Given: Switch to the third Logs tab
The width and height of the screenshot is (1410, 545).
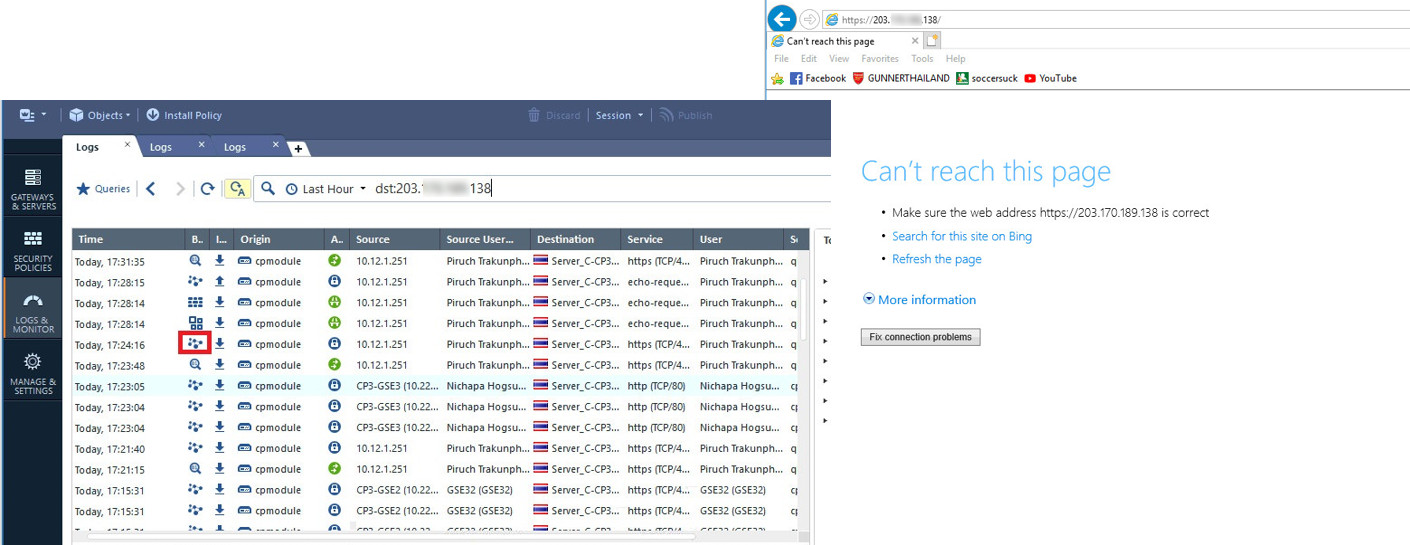Looking at the screenshot, I should point(235,147).
